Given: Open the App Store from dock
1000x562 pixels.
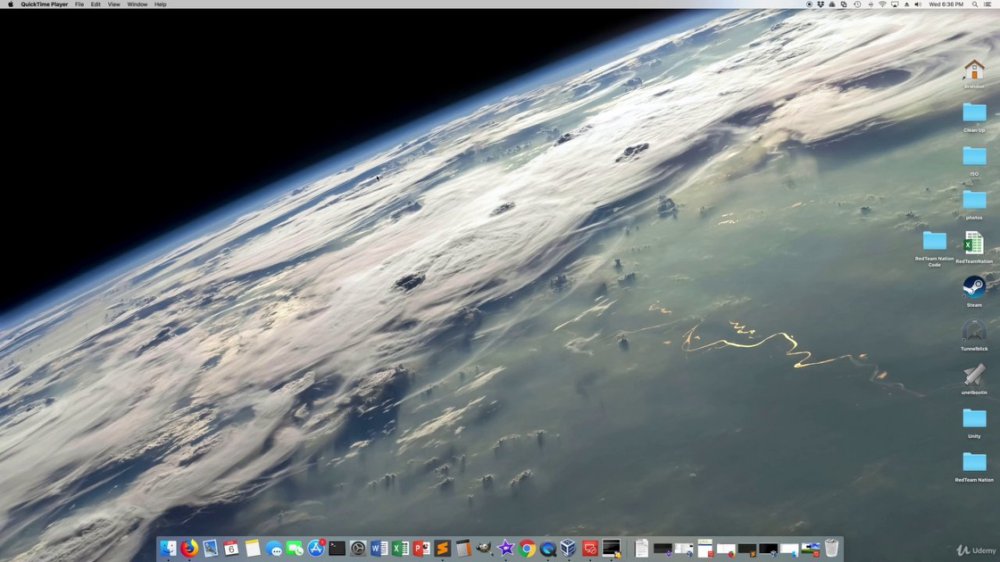Looking at the screenshot, I should (316, 548).
